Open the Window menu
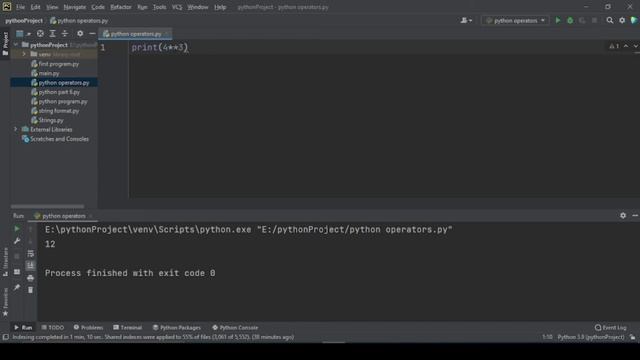Screen dimensions: 640x360 198,7
